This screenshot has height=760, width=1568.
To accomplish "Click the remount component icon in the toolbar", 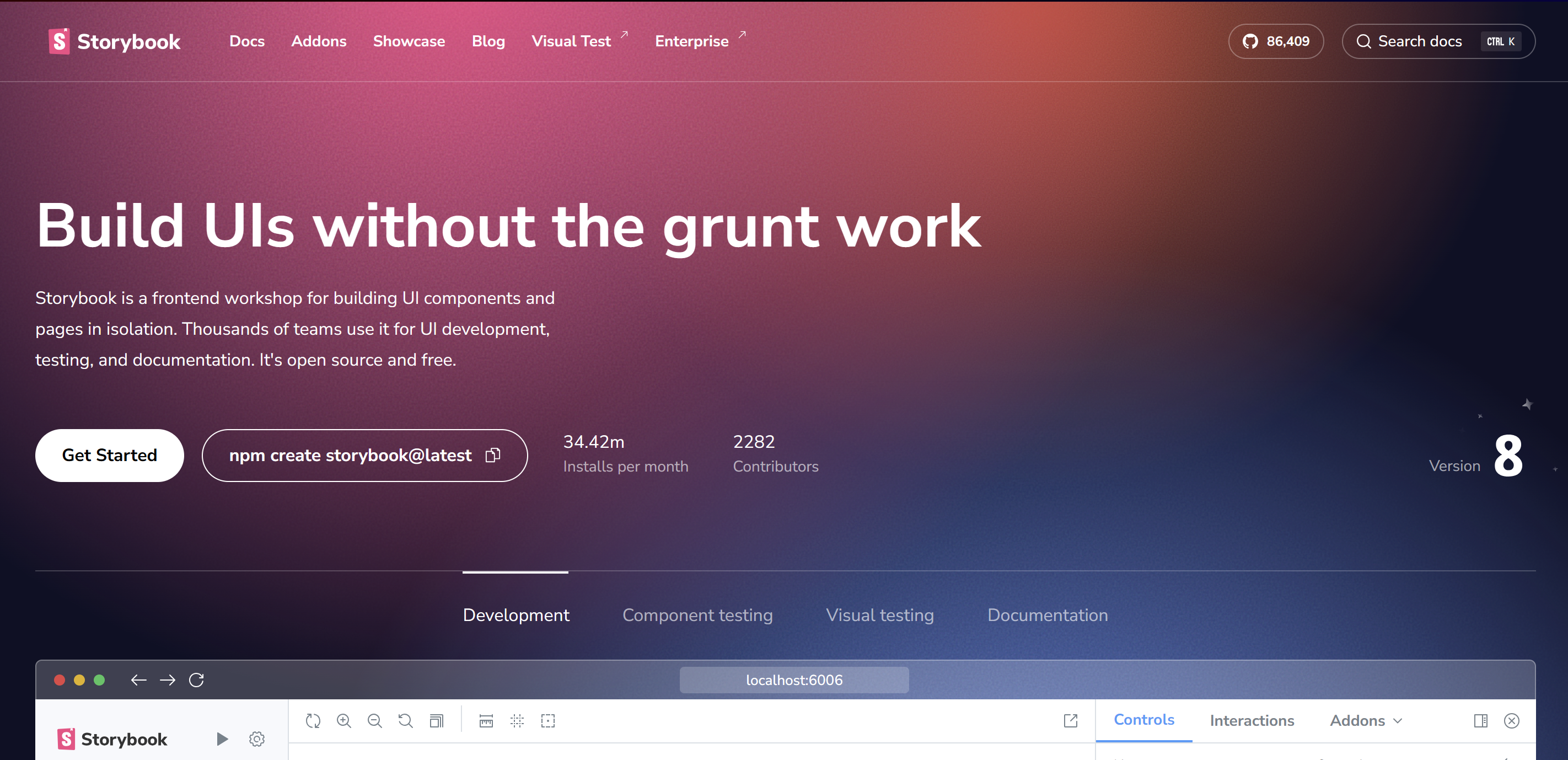I will [x=313, y=720].
